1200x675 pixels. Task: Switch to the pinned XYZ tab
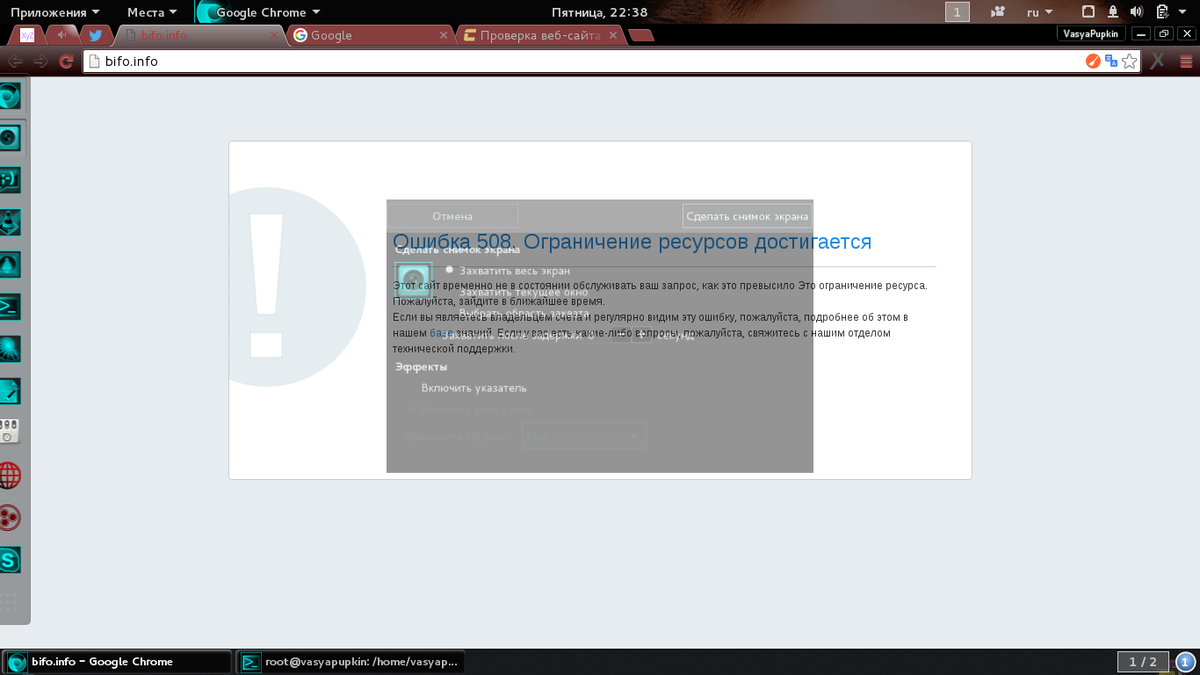point(27,35)
